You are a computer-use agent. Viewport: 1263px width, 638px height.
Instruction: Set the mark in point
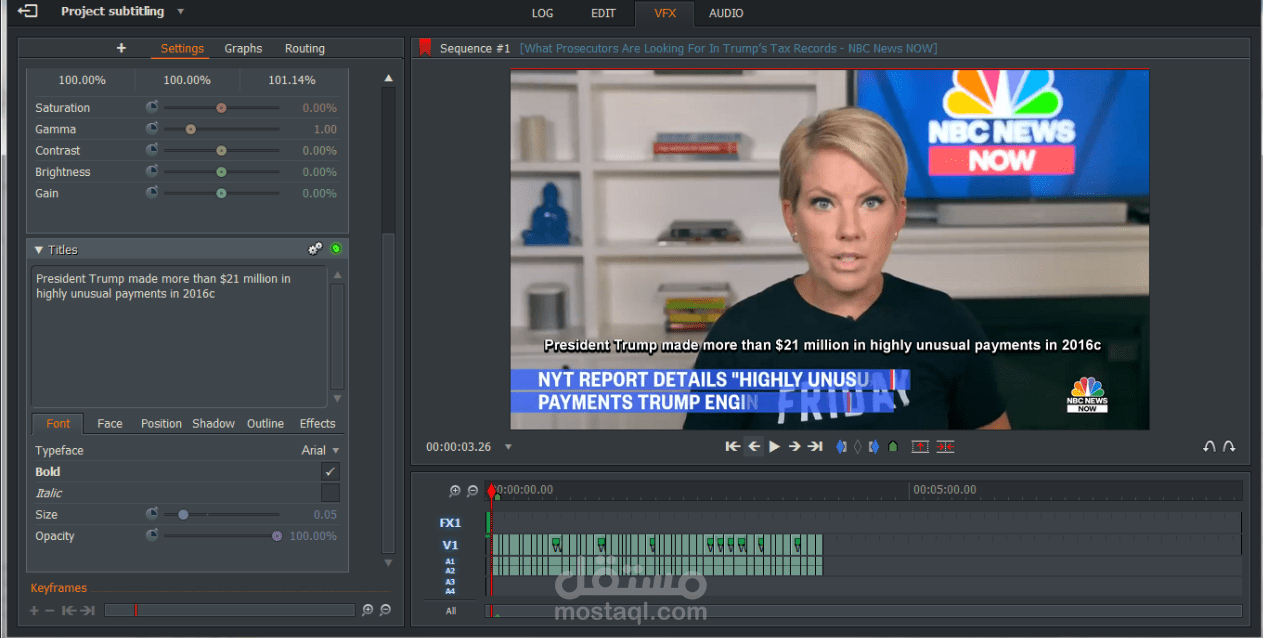click(x=841, y=447)
